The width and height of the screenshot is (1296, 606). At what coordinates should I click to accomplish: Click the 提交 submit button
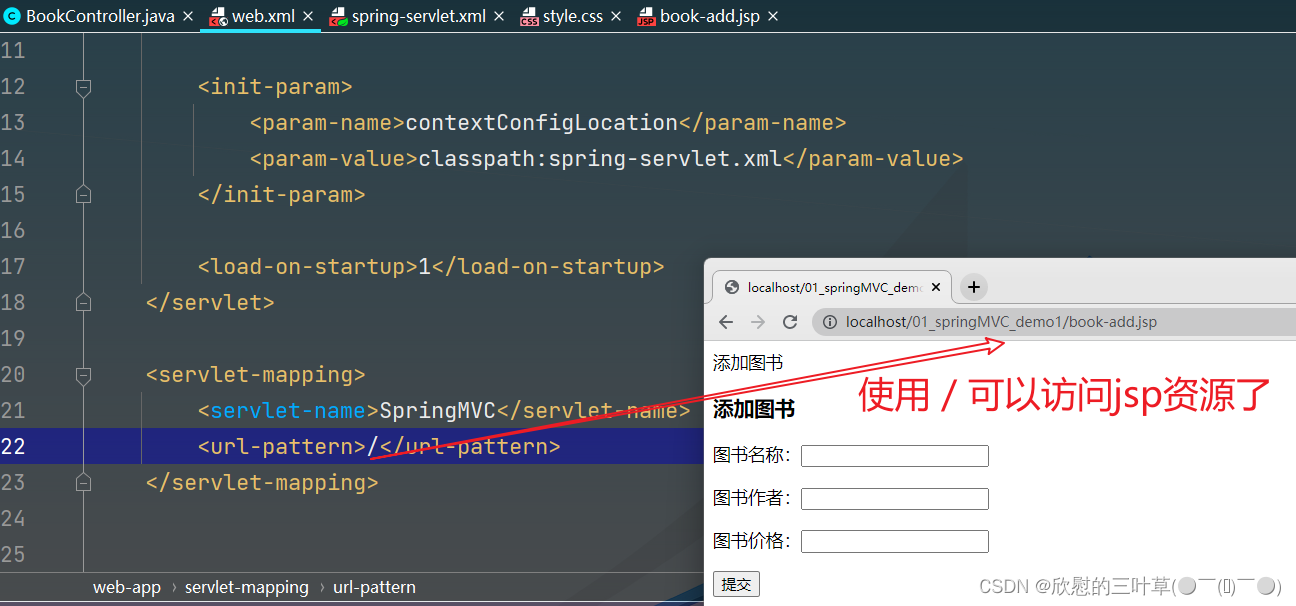(736, 585)
